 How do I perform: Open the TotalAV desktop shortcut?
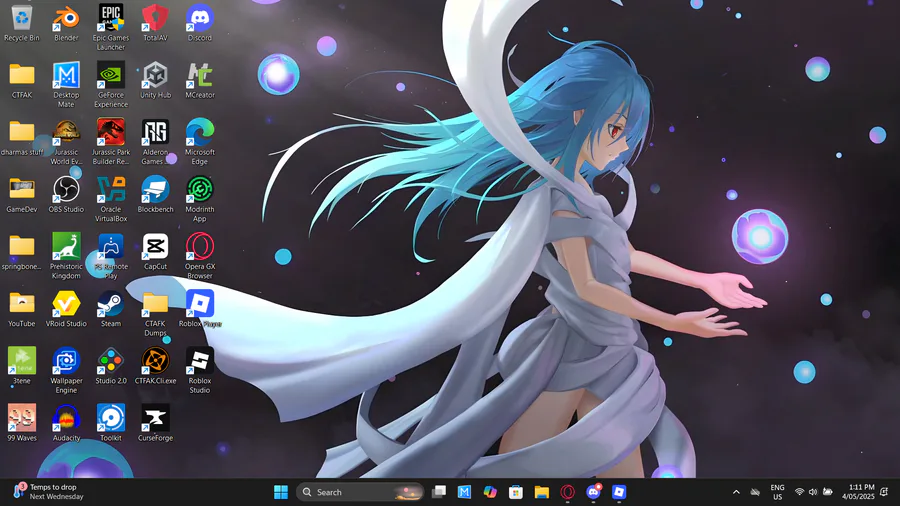pos(155,24)
